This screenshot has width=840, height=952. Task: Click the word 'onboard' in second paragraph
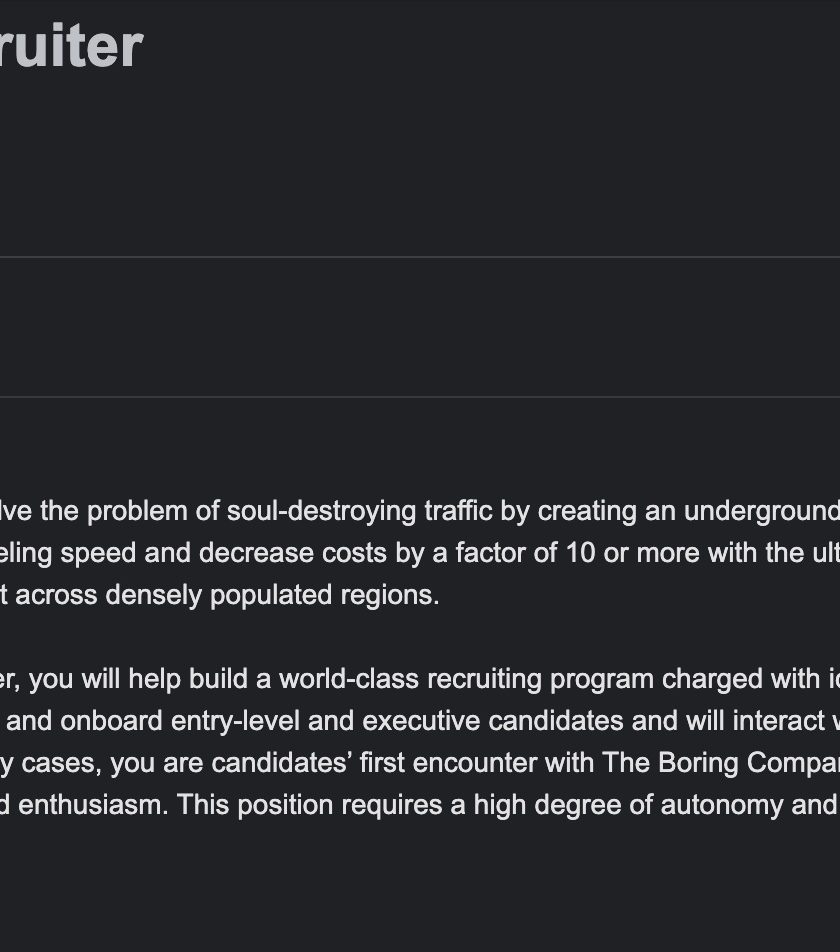(x=111, y=721)
